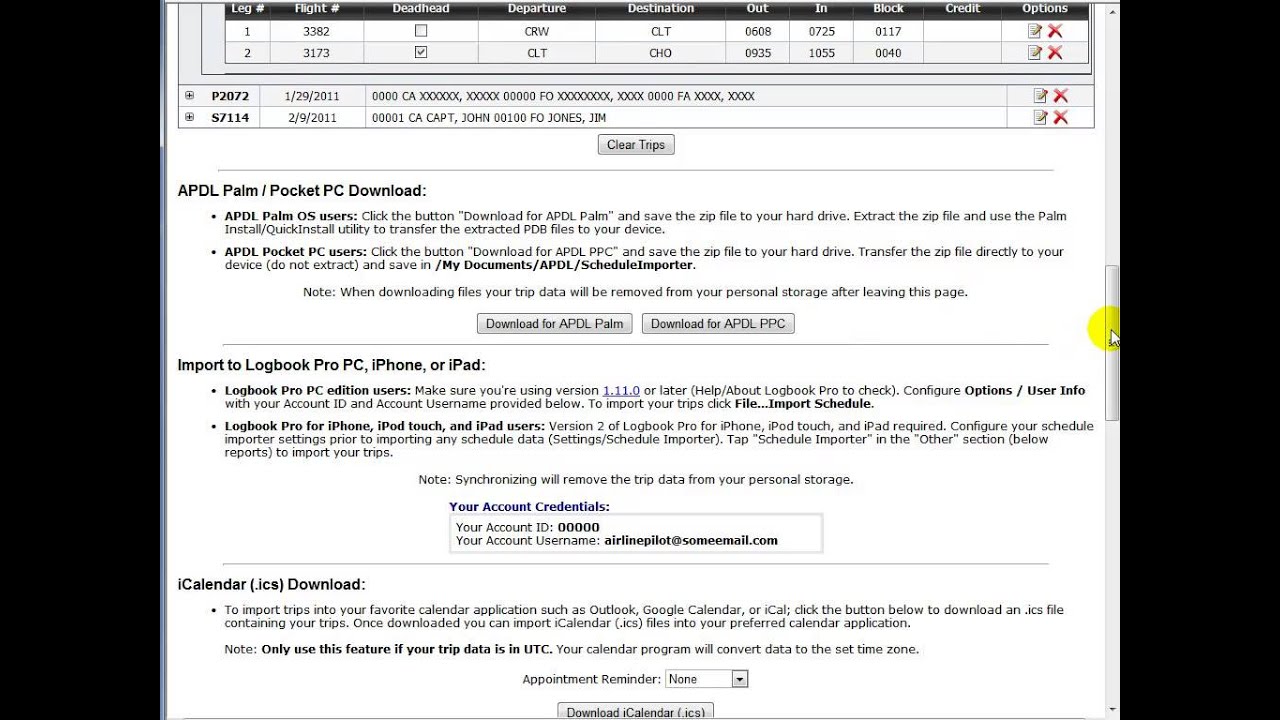Click block time 0040
This screenshot has width=1280, height=720.
(888, 53)
